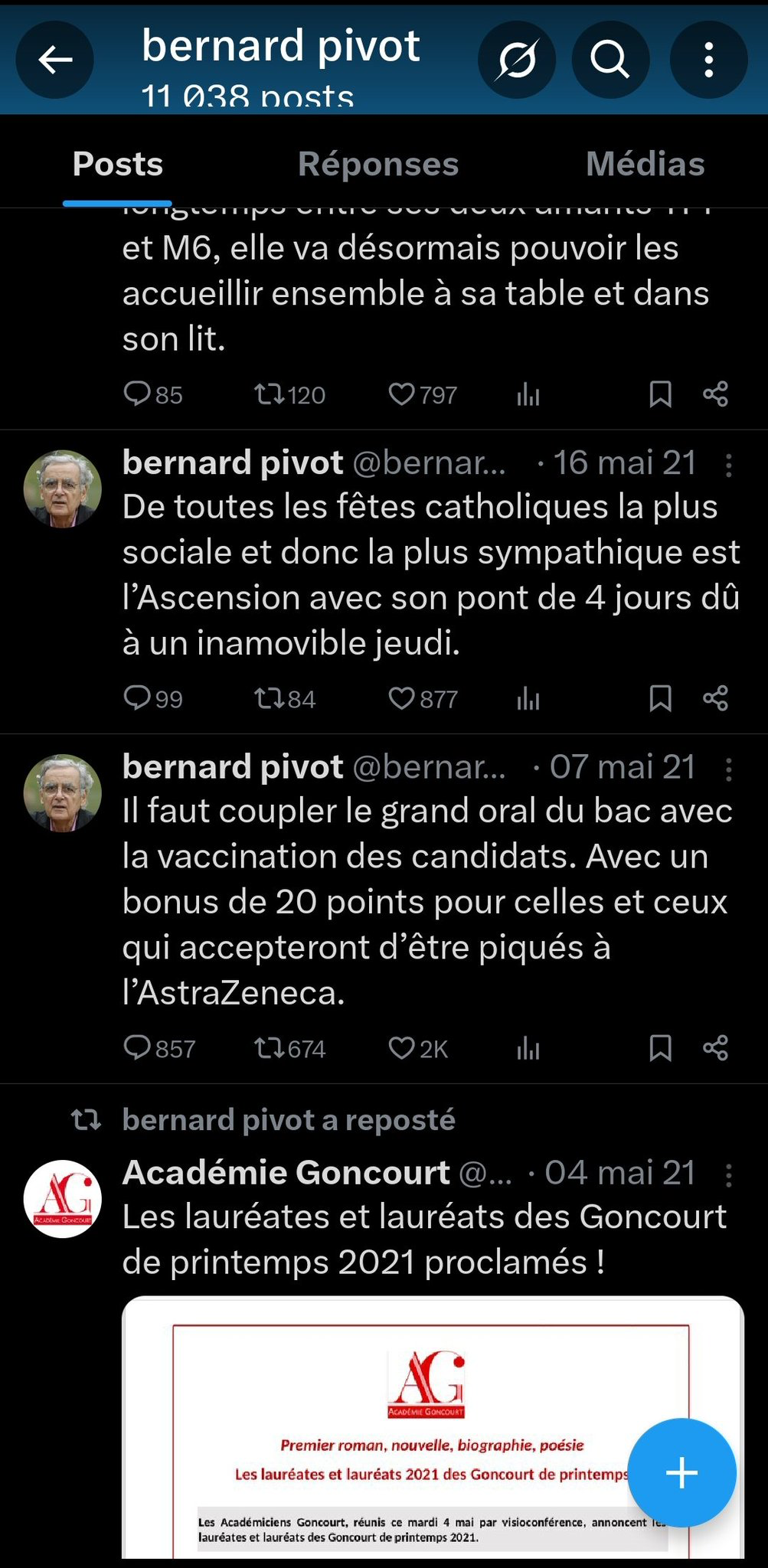Share the 16 mai 21 post
The image size is (768, 1568).
(715, 698)
